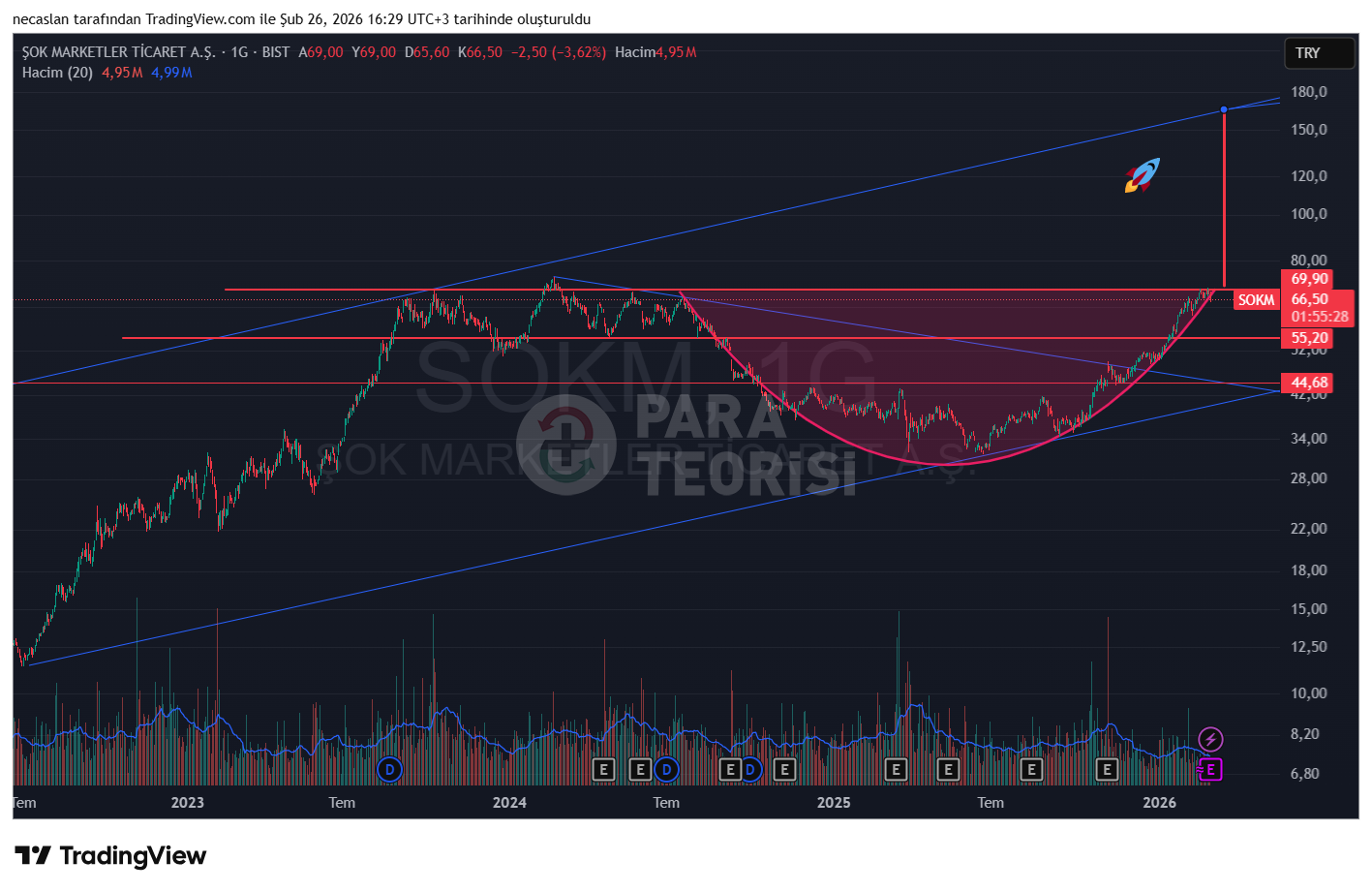The height and width of the screenshot is (892, 1372).
Task: Click the ŞOK MARKETLER TİCARET A.Ş. symbol title
Action: click(118, 52)
